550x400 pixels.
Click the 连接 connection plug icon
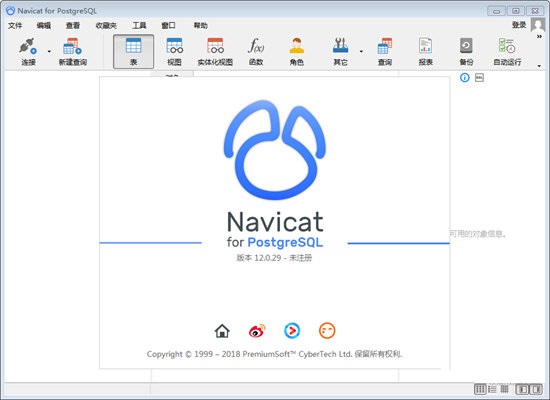(x=28, y=46)
